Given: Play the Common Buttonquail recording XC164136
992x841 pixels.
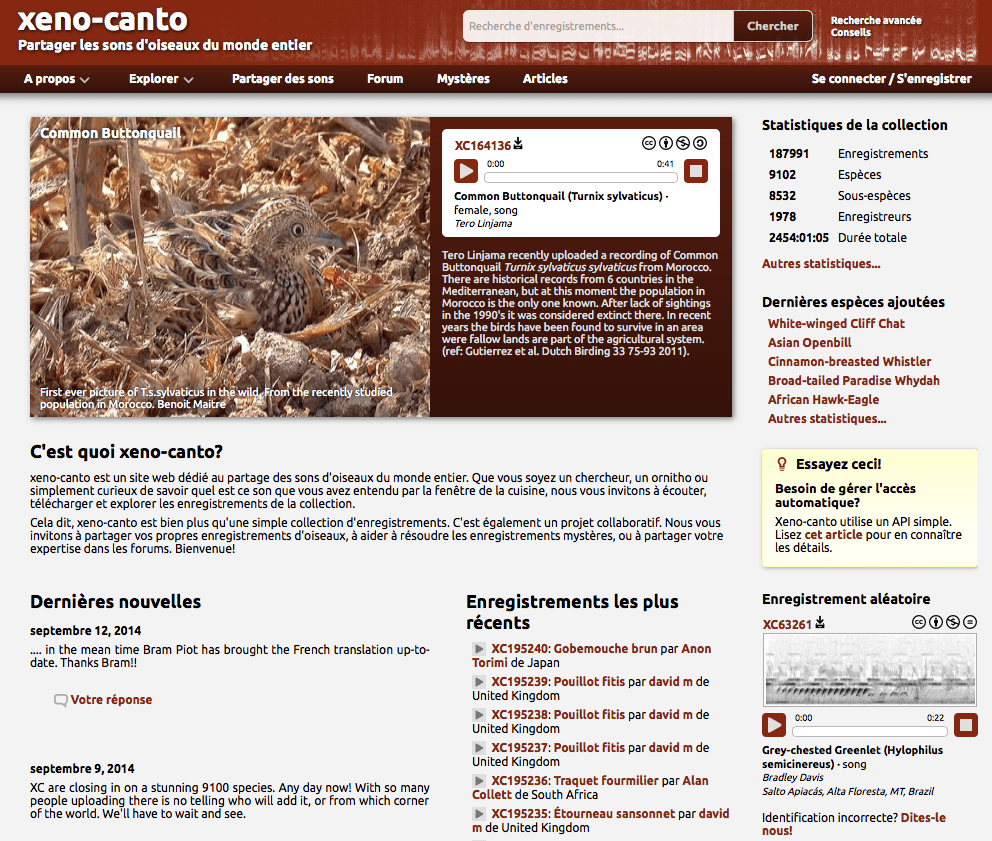Looking at the screenshot, I should 466,171.
